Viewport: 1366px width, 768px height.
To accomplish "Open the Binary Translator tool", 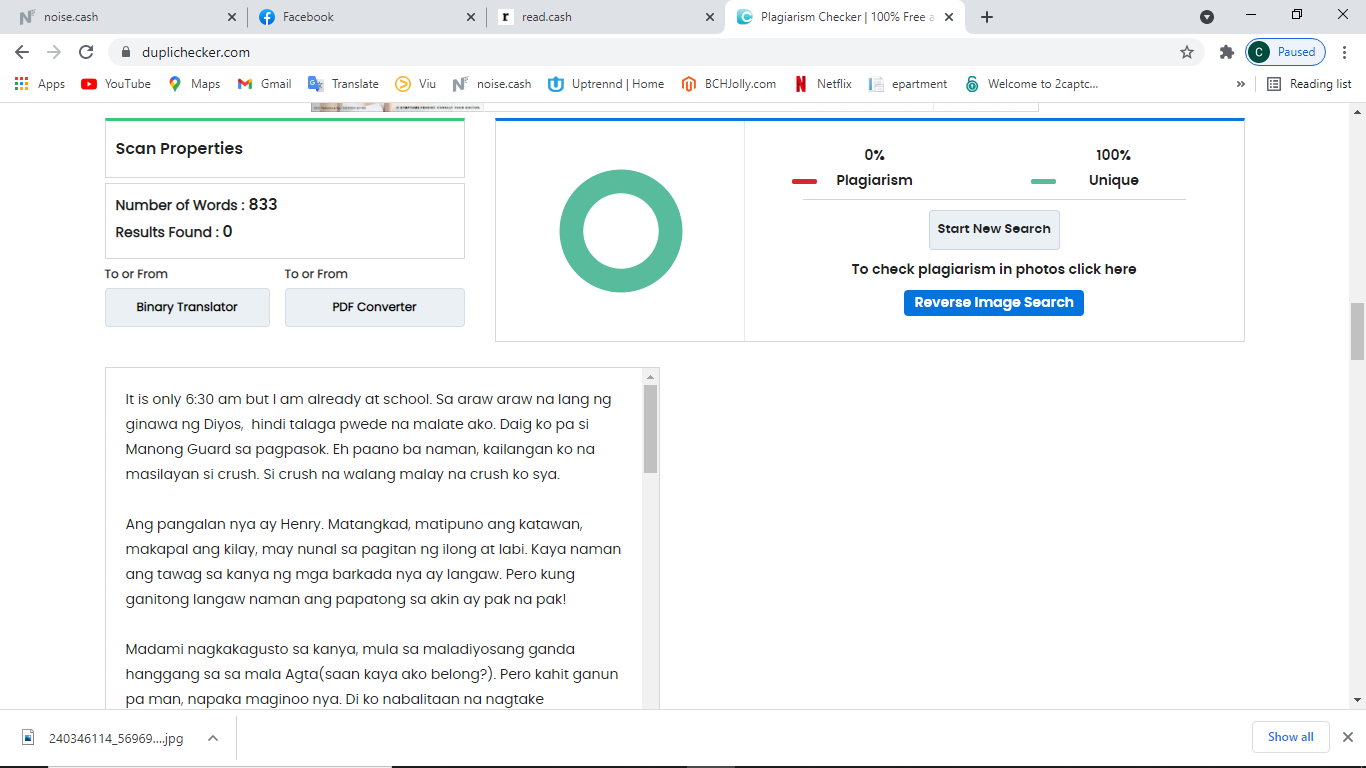I will pos(187,307).
